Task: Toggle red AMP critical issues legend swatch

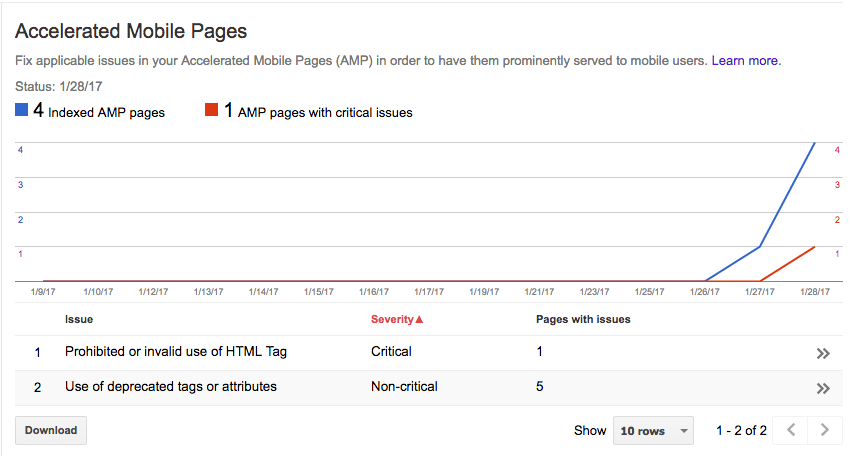Action: coord(211,109)
